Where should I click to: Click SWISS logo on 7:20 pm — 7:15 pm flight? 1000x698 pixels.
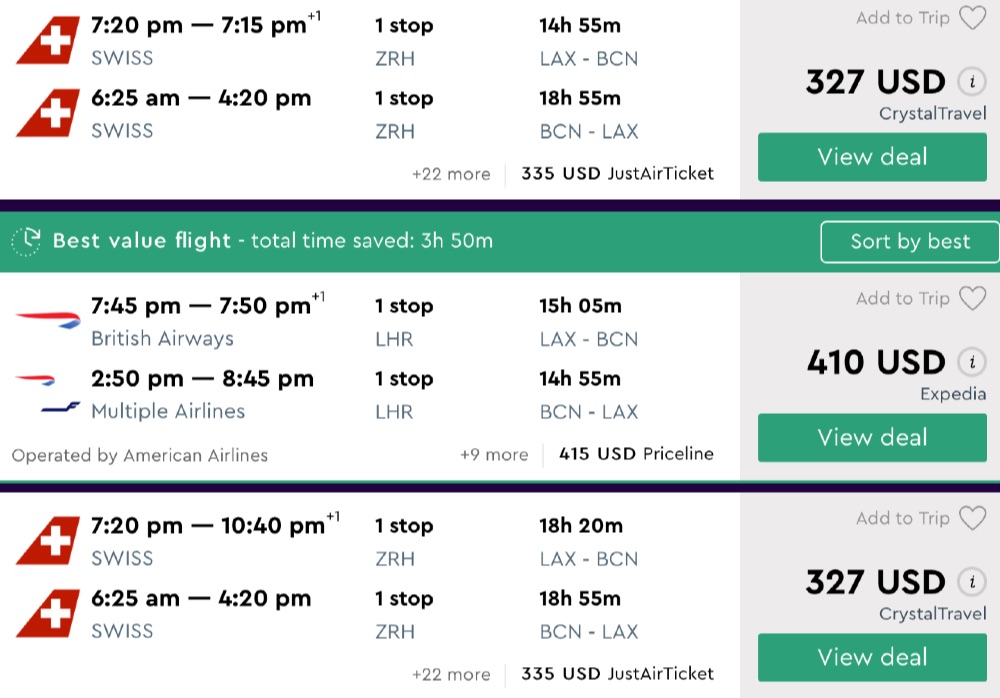click(47, 40)
